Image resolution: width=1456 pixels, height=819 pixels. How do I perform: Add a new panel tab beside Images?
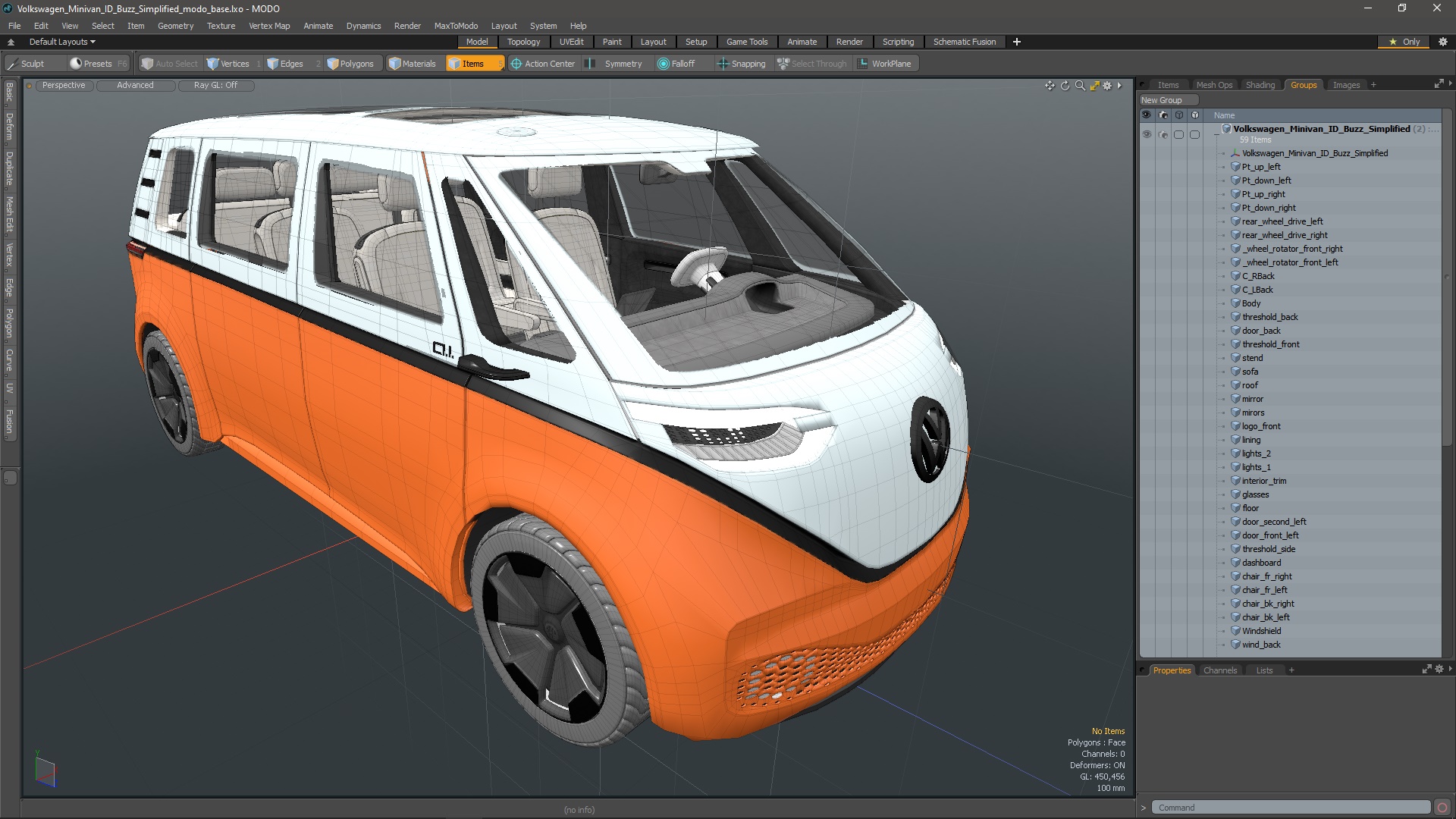1373,85
